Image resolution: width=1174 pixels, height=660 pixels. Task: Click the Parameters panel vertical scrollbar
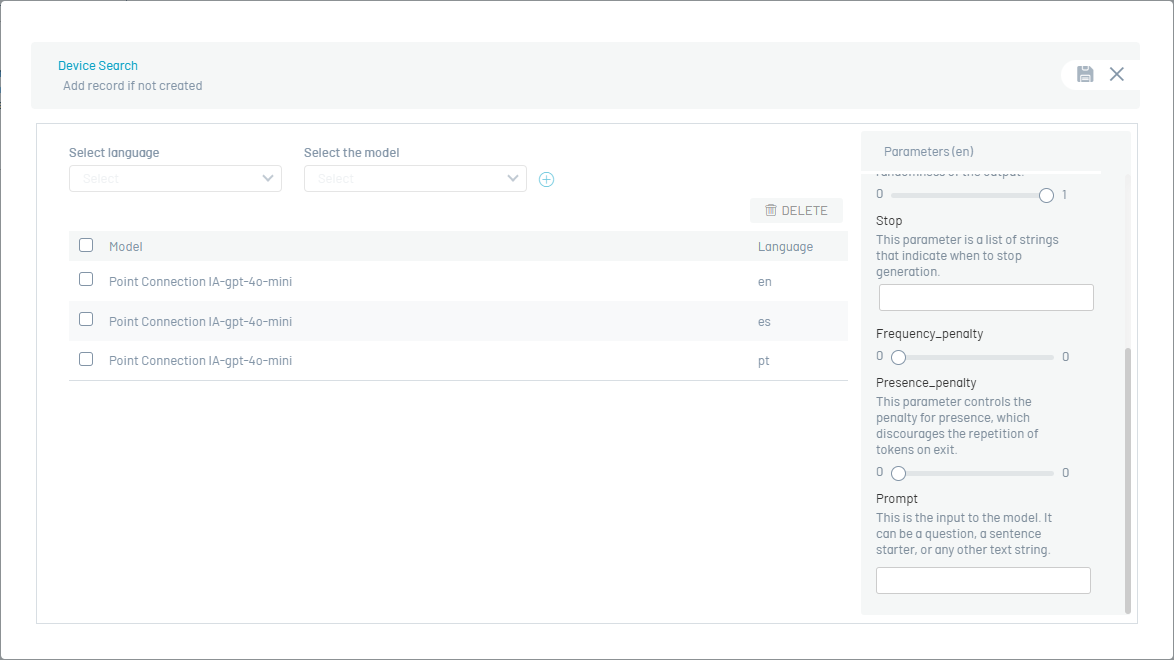(x=1128, y=480)
